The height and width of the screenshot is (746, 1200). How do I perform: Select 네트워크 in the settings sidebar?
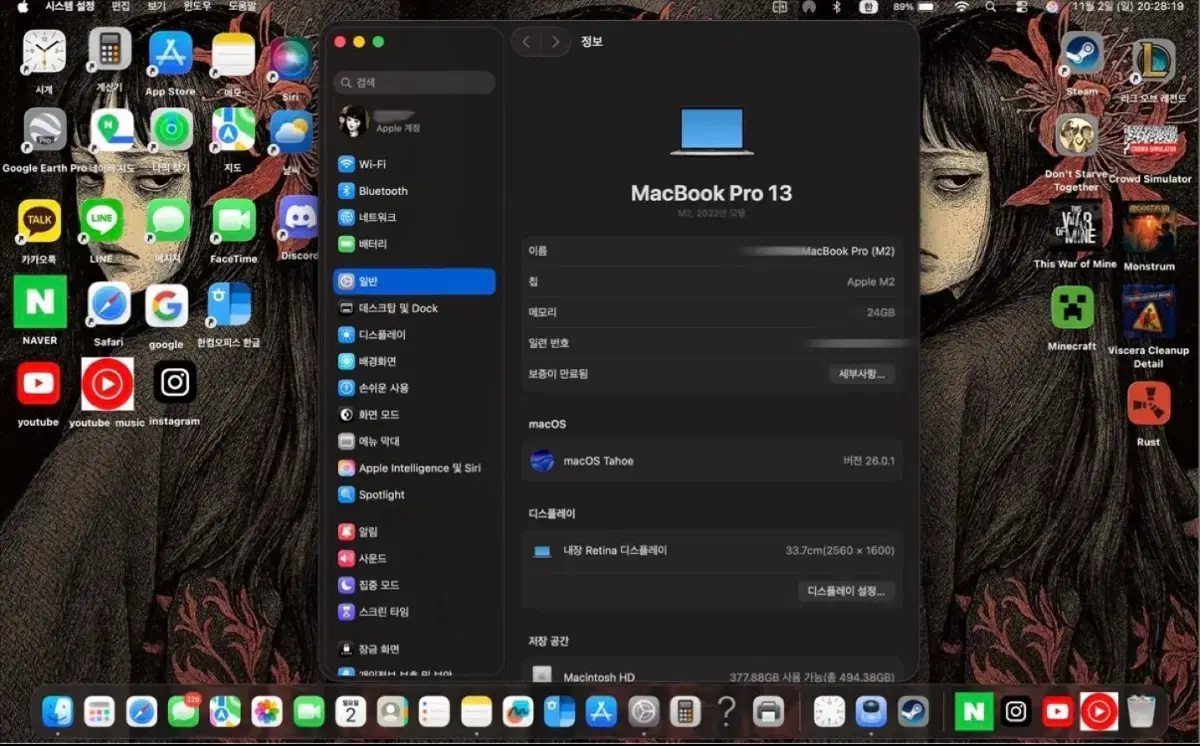click(414, 217)
